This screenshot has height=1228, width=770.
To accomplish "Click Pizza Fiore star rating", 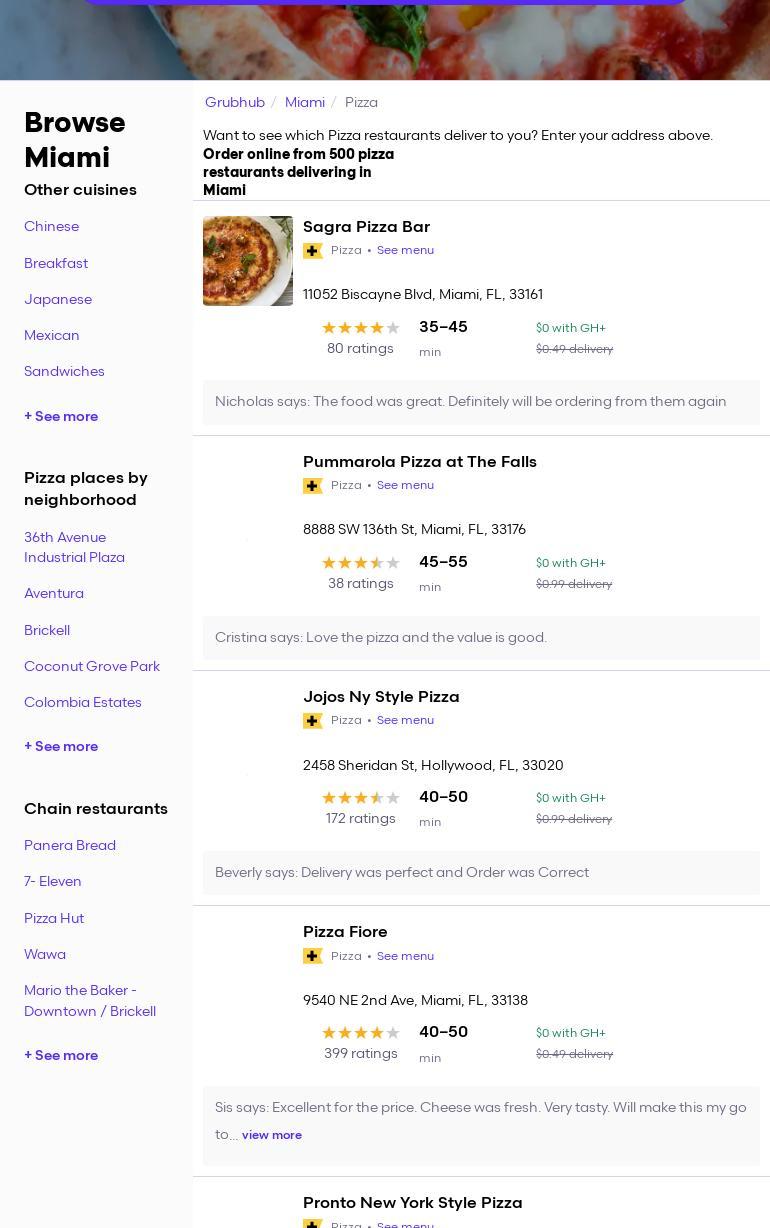I will coord(360,1033).
